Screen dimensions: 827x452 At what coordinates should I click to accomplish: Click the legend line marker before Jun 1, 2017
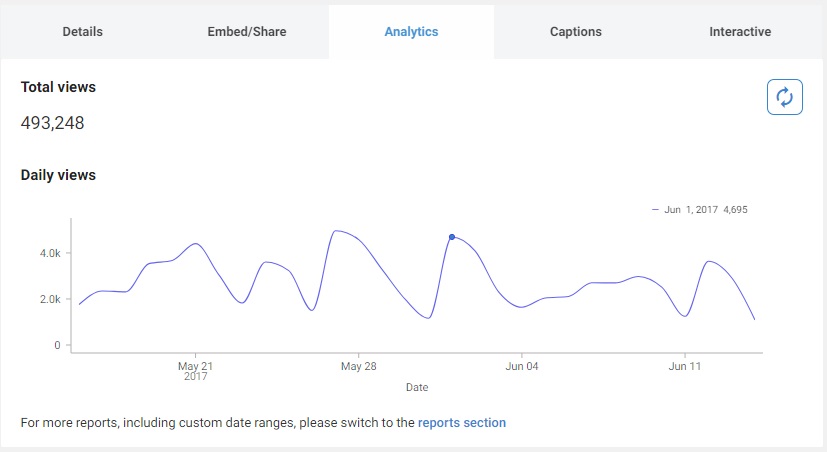656,210
